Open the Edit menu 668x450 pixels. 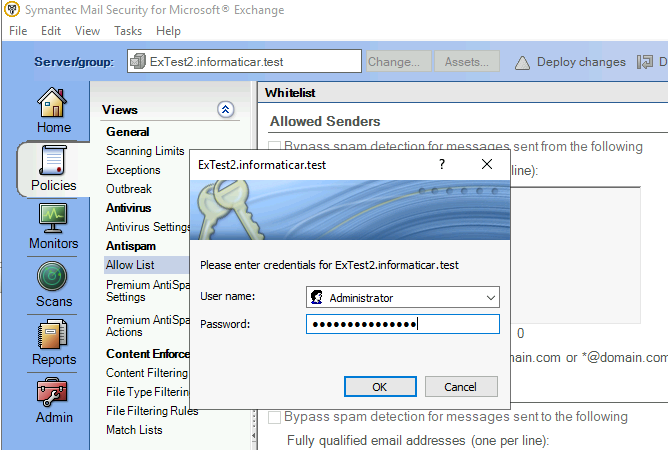click(51, 31)
